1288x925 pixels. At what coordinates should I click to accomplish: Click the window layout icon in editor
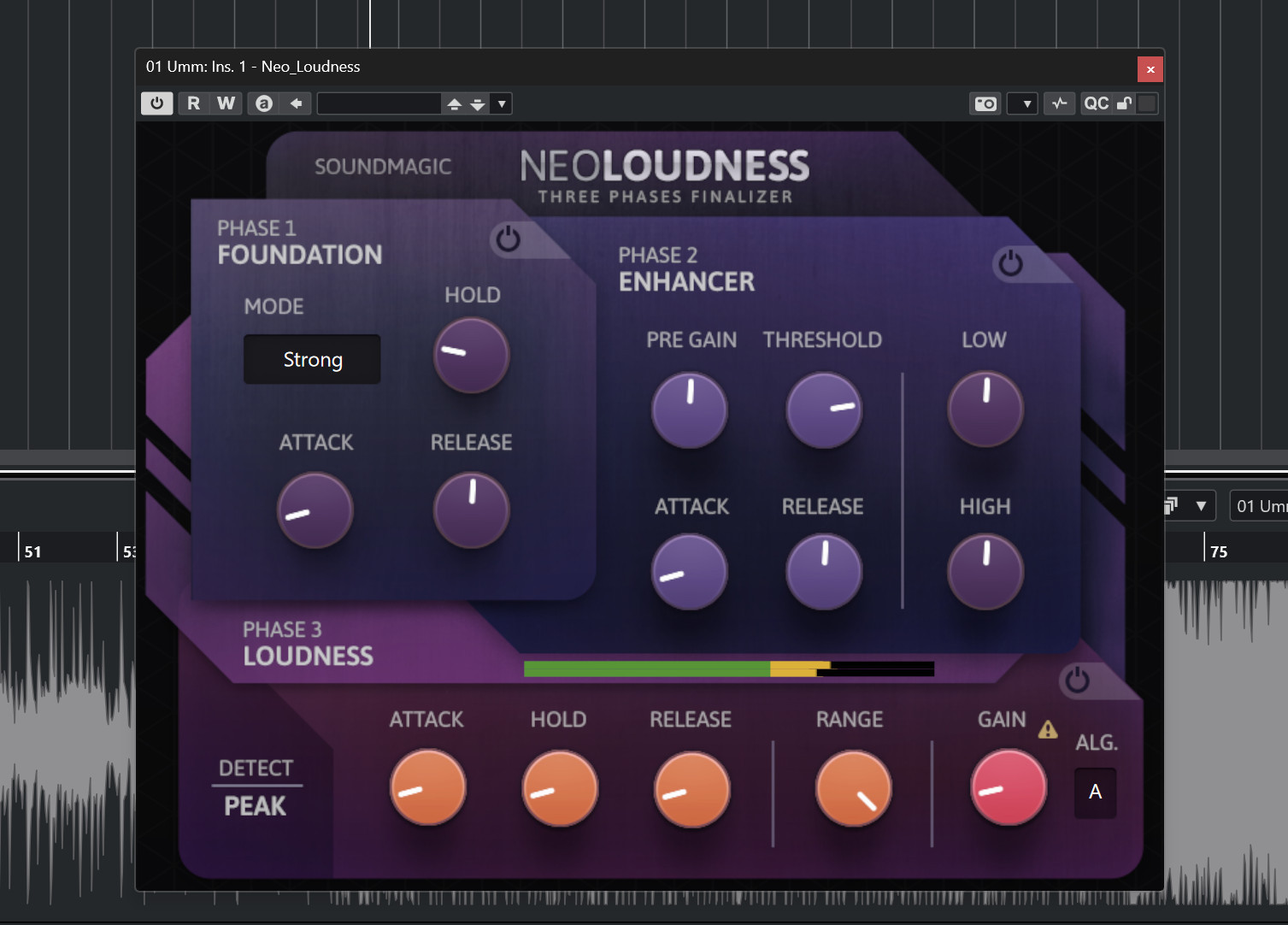click(1172, 505)
